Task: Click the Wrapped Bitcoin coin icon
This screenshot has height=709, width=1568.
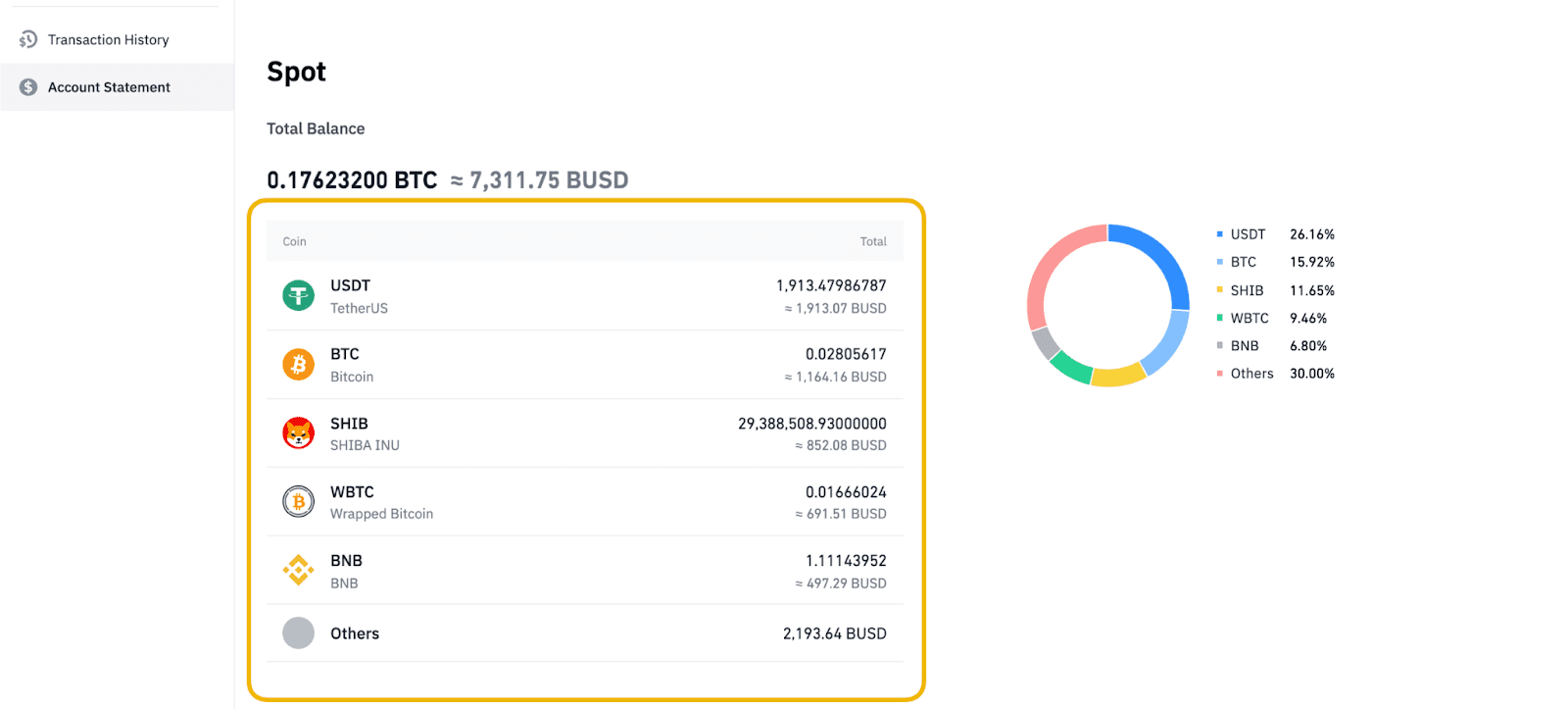Action: tap(298, 502)
